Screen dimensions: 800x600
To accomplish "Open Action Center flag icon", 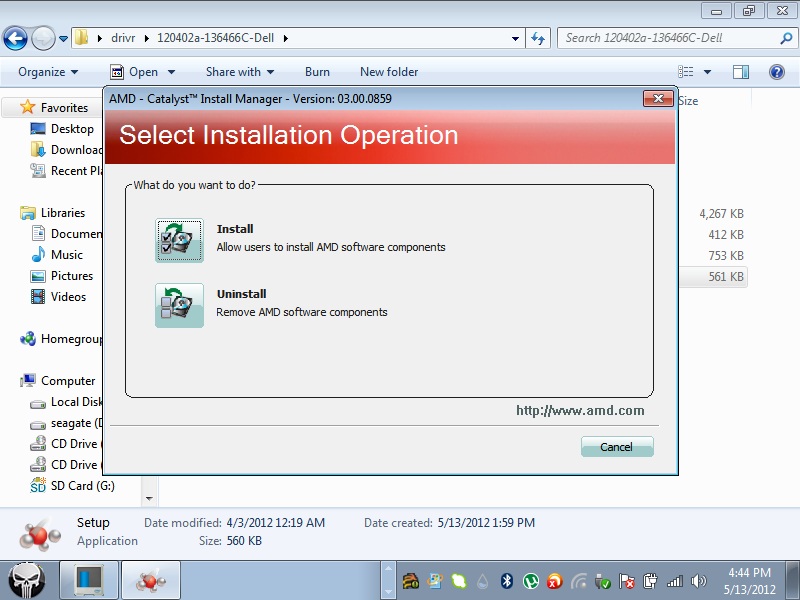I will (627, 581).
